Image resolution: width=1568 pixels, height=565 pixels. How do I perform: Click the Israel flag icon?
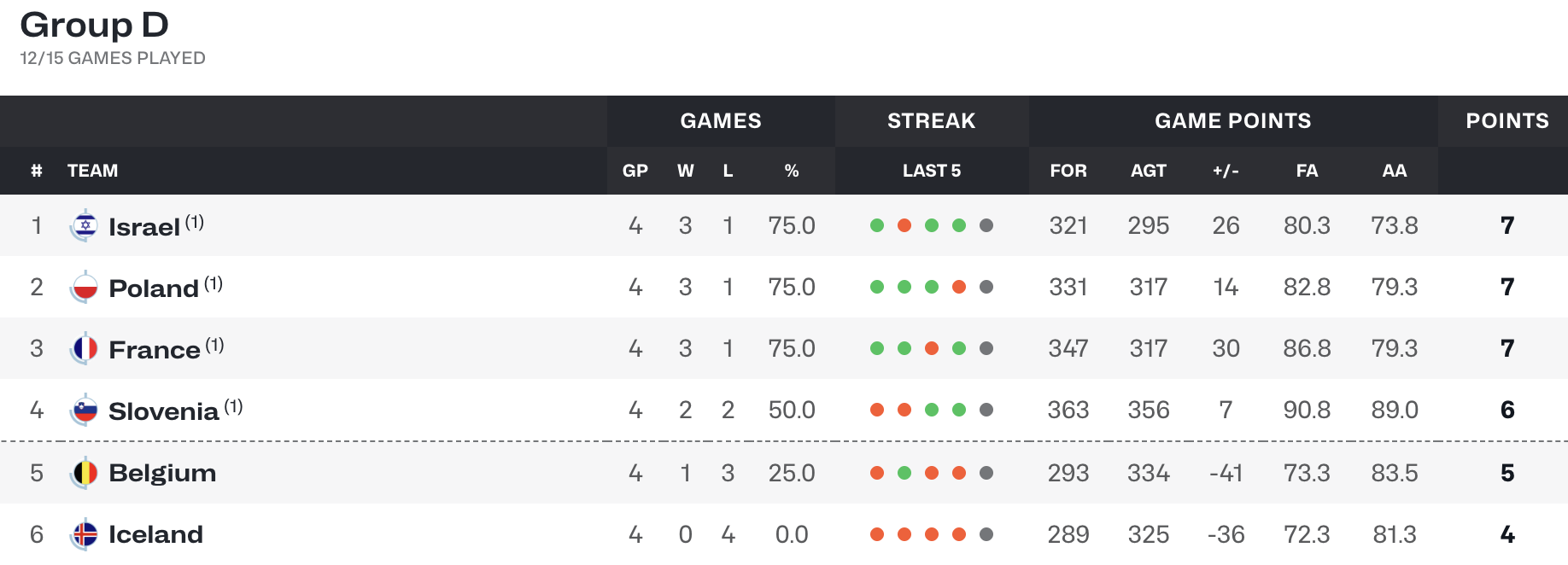pos(84,225)
